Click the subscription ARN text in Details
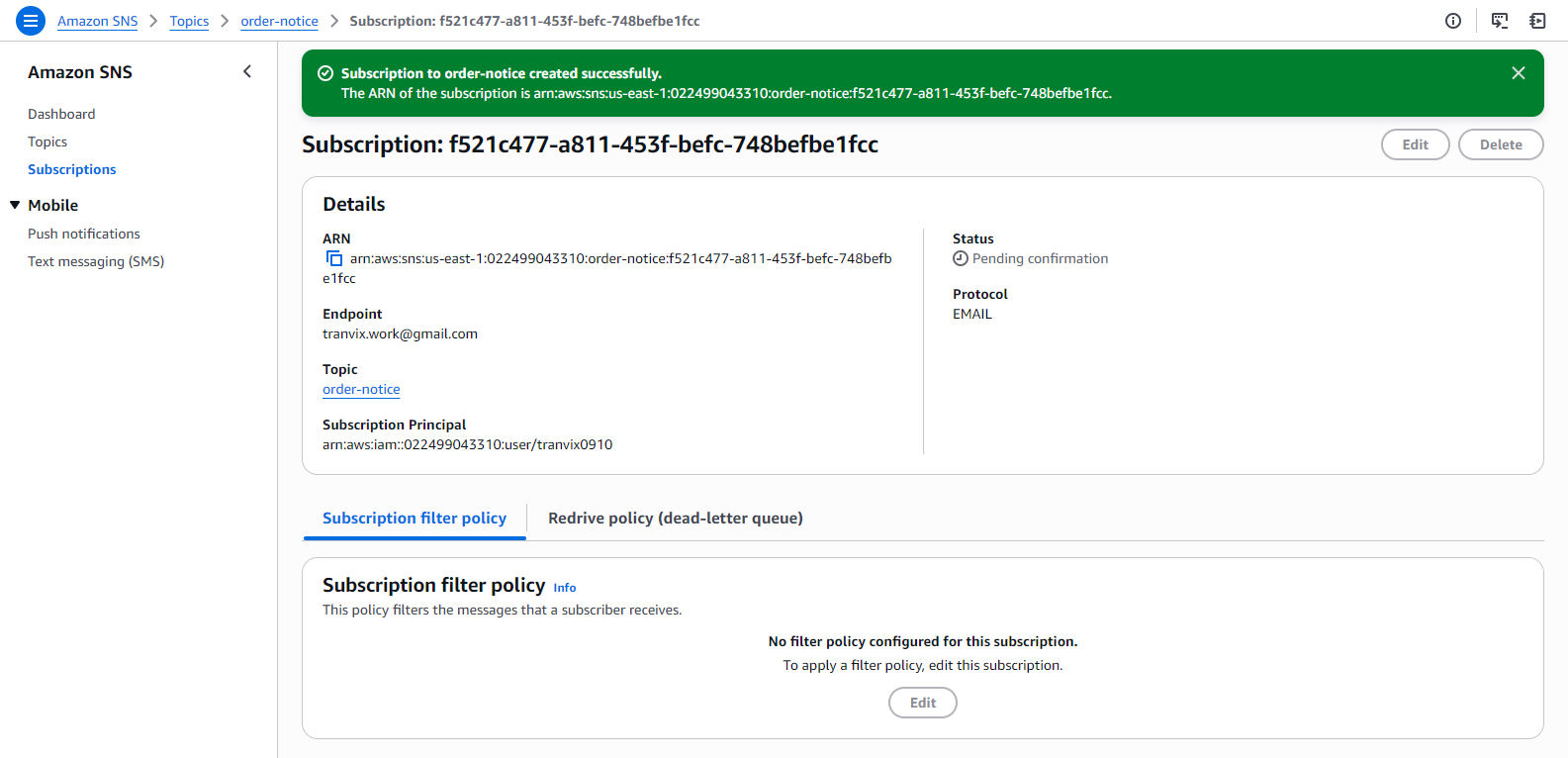 (x=607, y=268)
